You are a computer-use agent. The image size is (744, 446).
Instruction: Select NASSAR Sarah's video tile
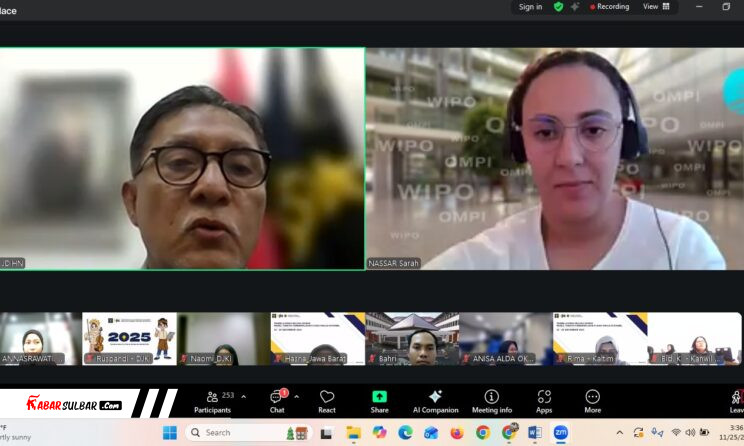[554, 159]
